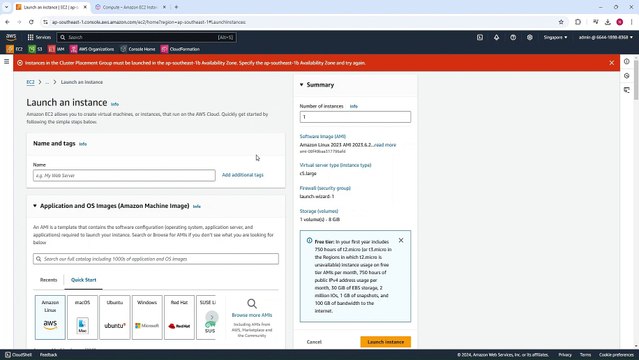Click Virtual server type summary link

click(335, 165)
